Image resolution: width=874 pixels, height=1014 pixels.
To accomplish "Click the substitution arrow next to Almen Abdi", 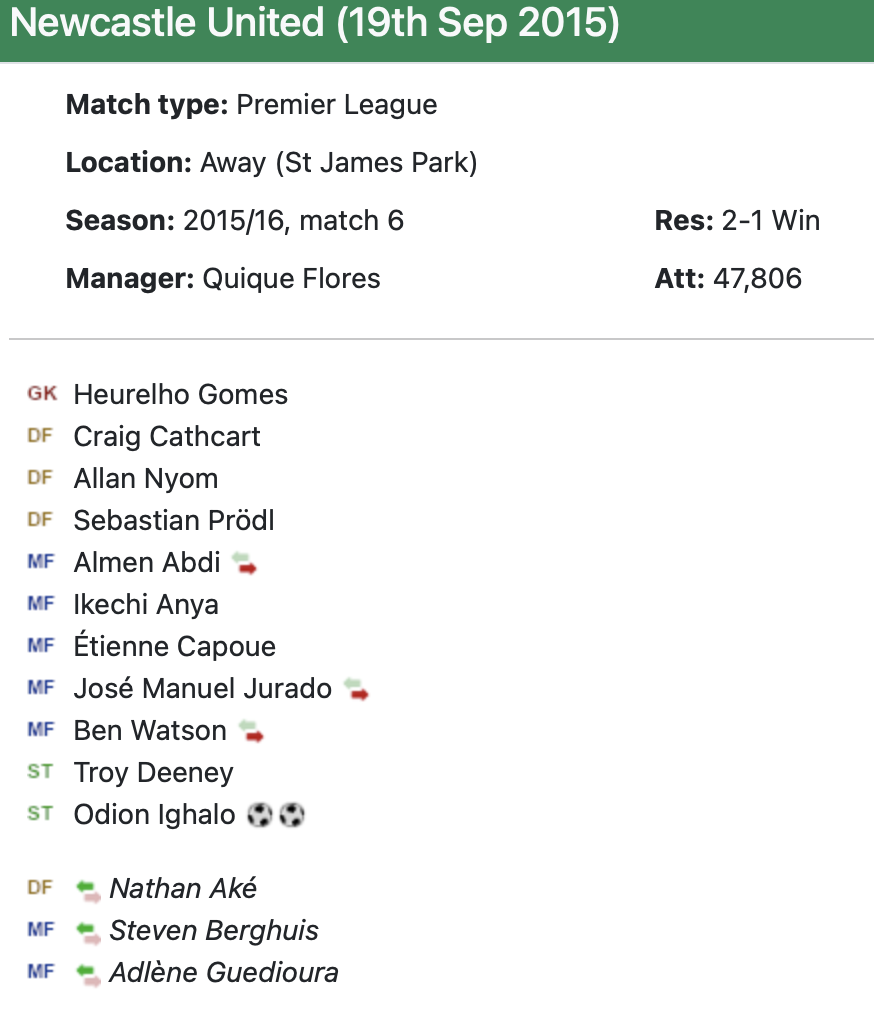I will [x=244, y=564].
